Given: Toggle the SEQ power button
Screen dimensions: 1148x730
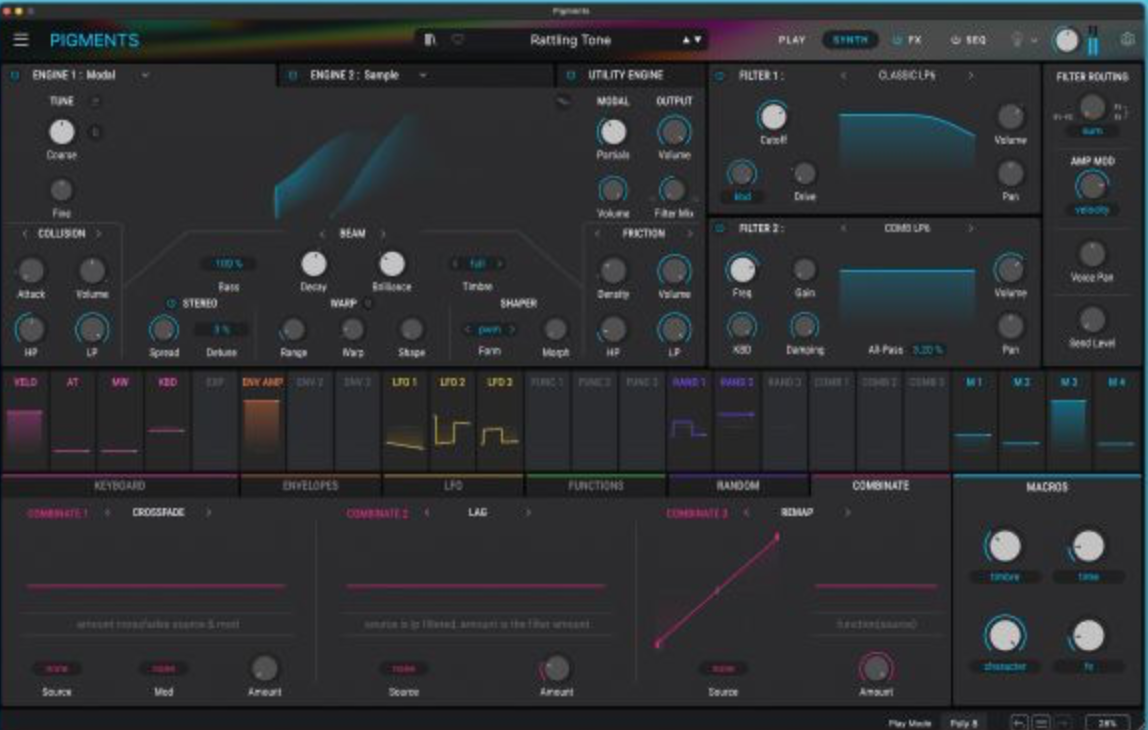Looking at the screenshot, I should [955, 40].
